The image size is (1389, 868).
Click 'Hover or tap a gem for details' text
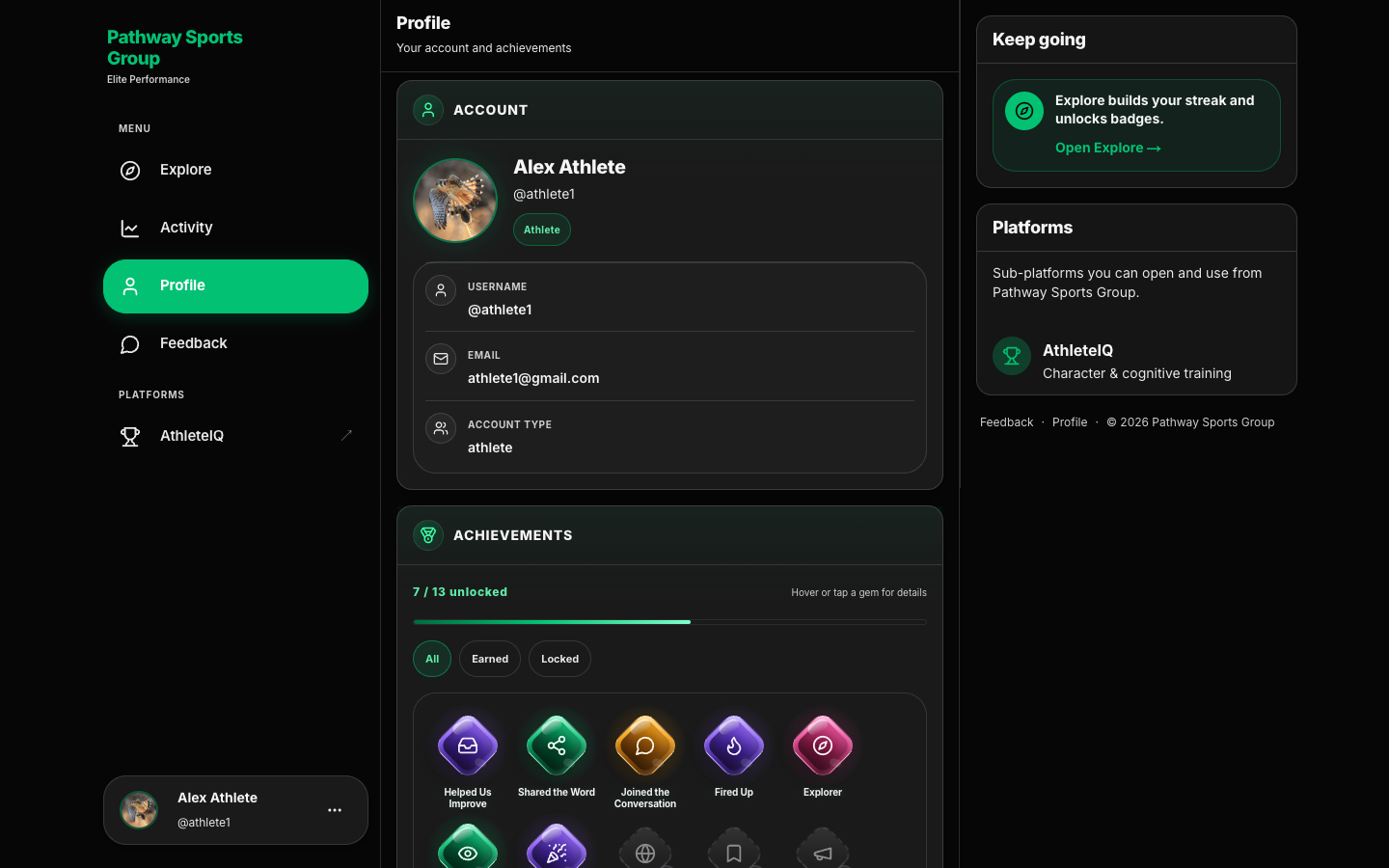point(858,593)
